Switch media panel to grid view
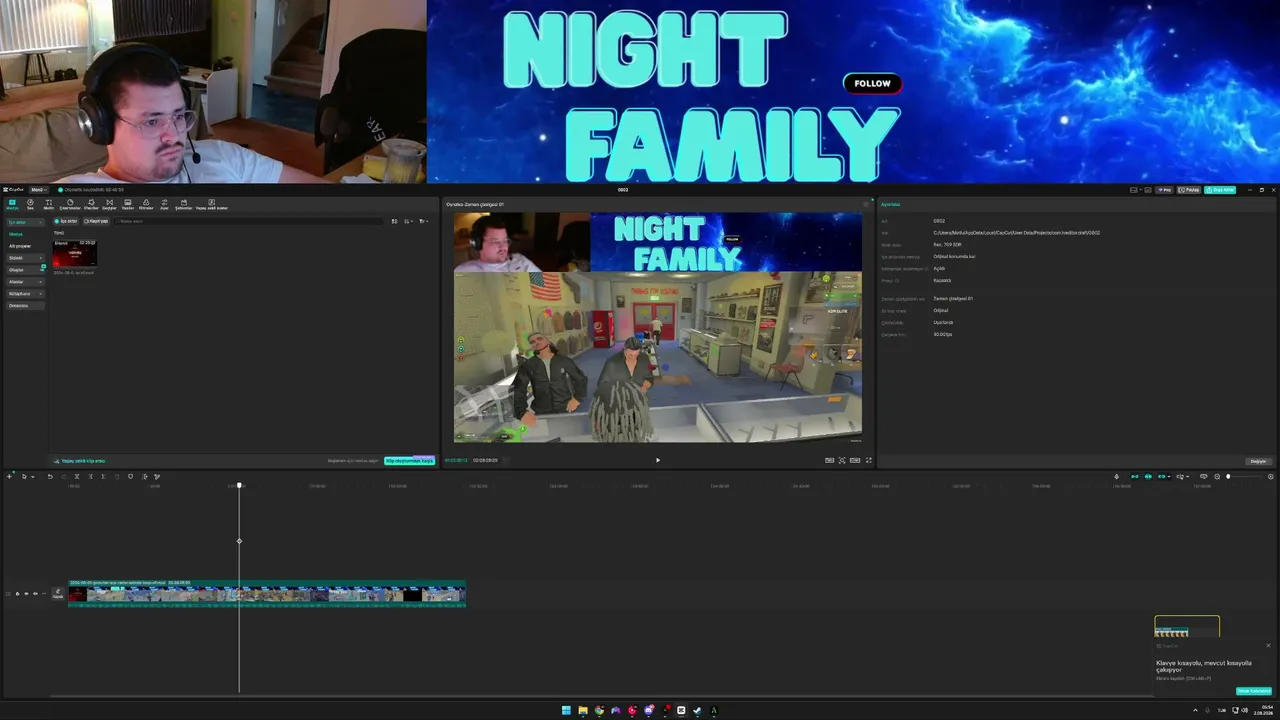1280x720 pixels. (x=394, y=221)
